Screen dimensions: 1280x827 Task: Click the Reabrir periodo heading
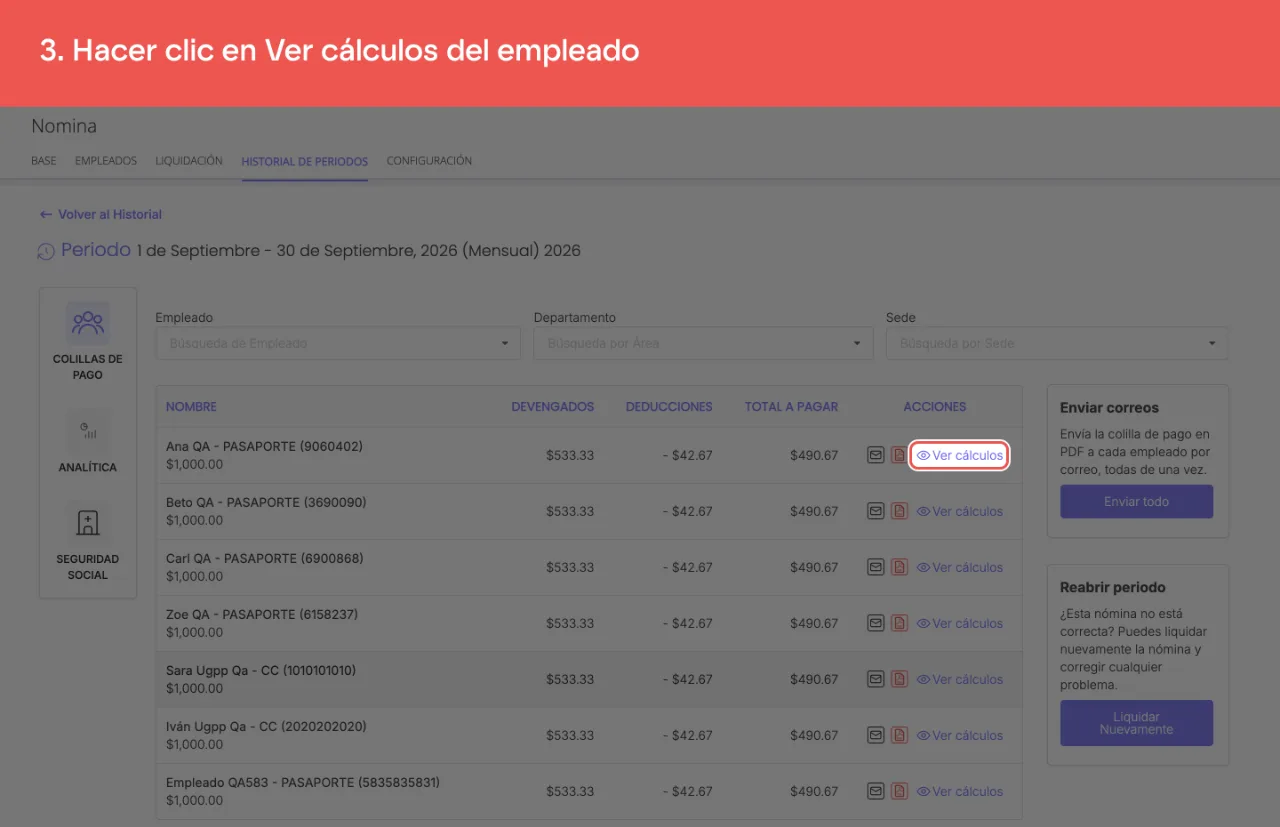(1113, 587)
